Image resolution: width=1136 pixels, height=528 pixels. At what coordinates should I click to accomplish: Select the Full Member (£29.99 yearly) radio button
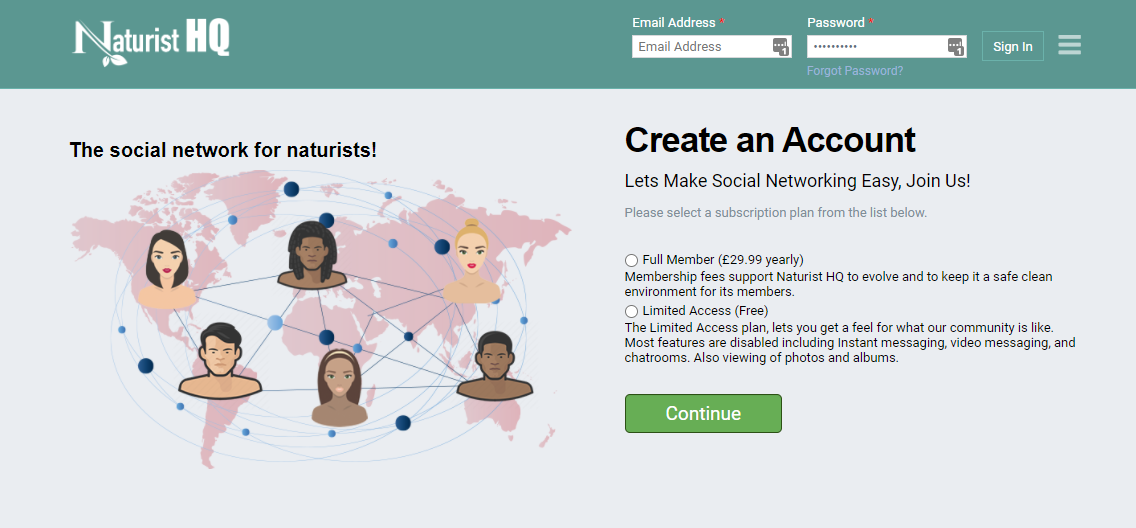631,260
